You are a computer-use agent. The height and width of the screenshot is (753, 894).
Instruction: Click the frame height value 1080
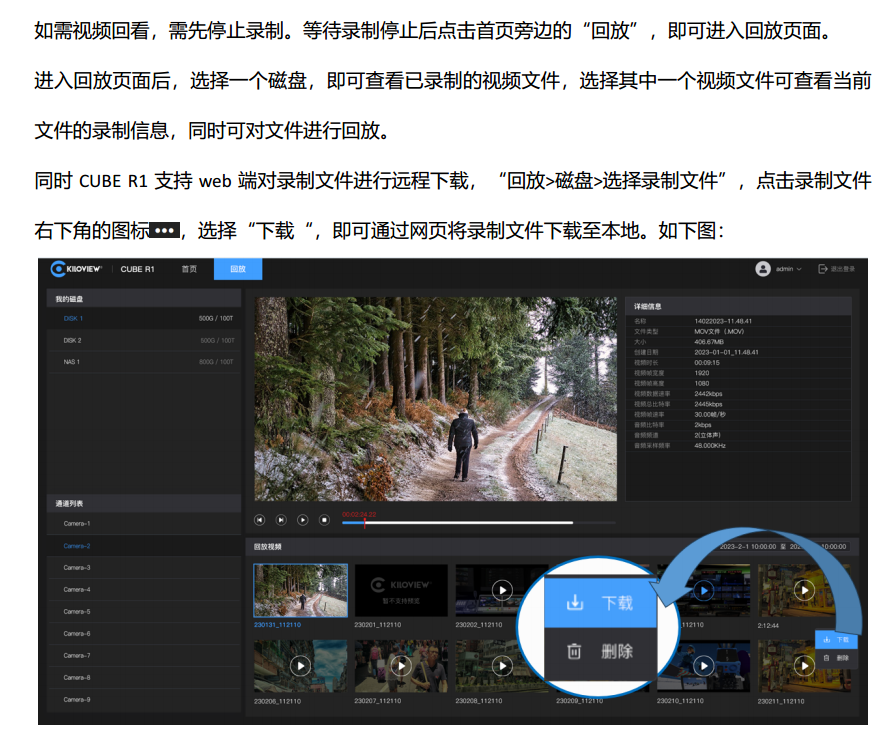point(702,383)
